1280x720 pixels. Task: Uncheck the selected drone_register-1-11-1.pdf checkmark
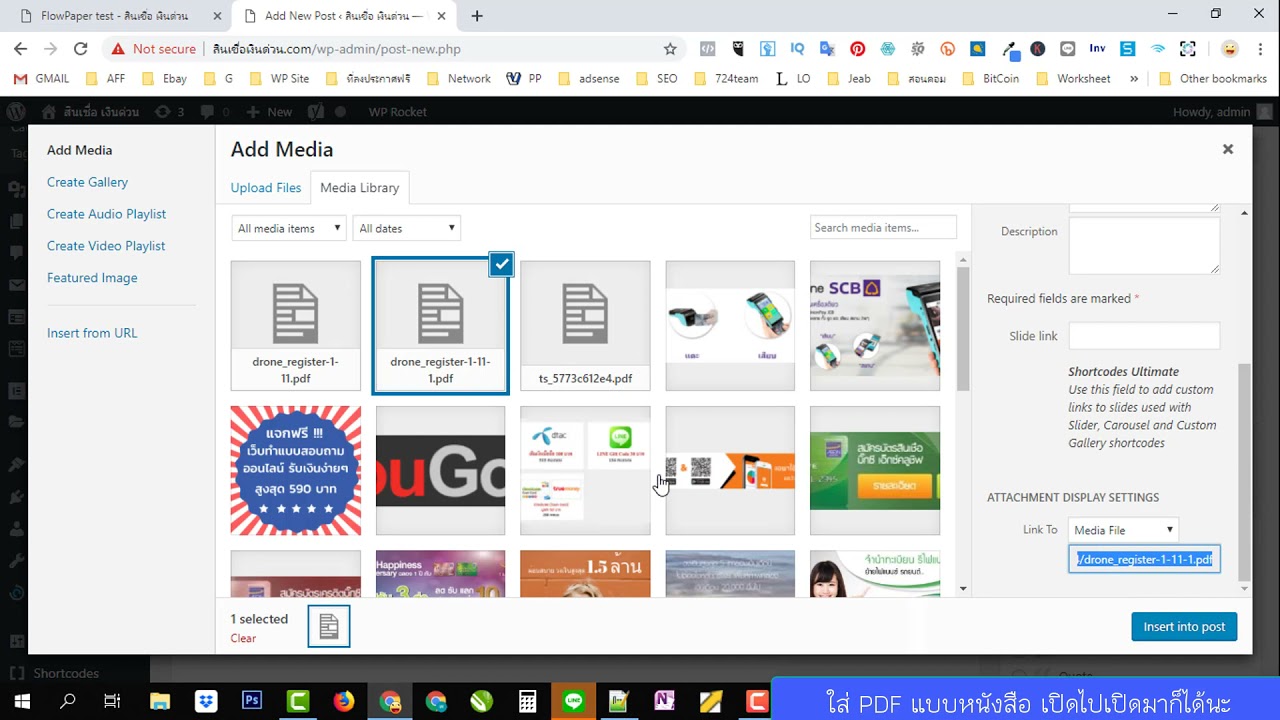[501, 264]
